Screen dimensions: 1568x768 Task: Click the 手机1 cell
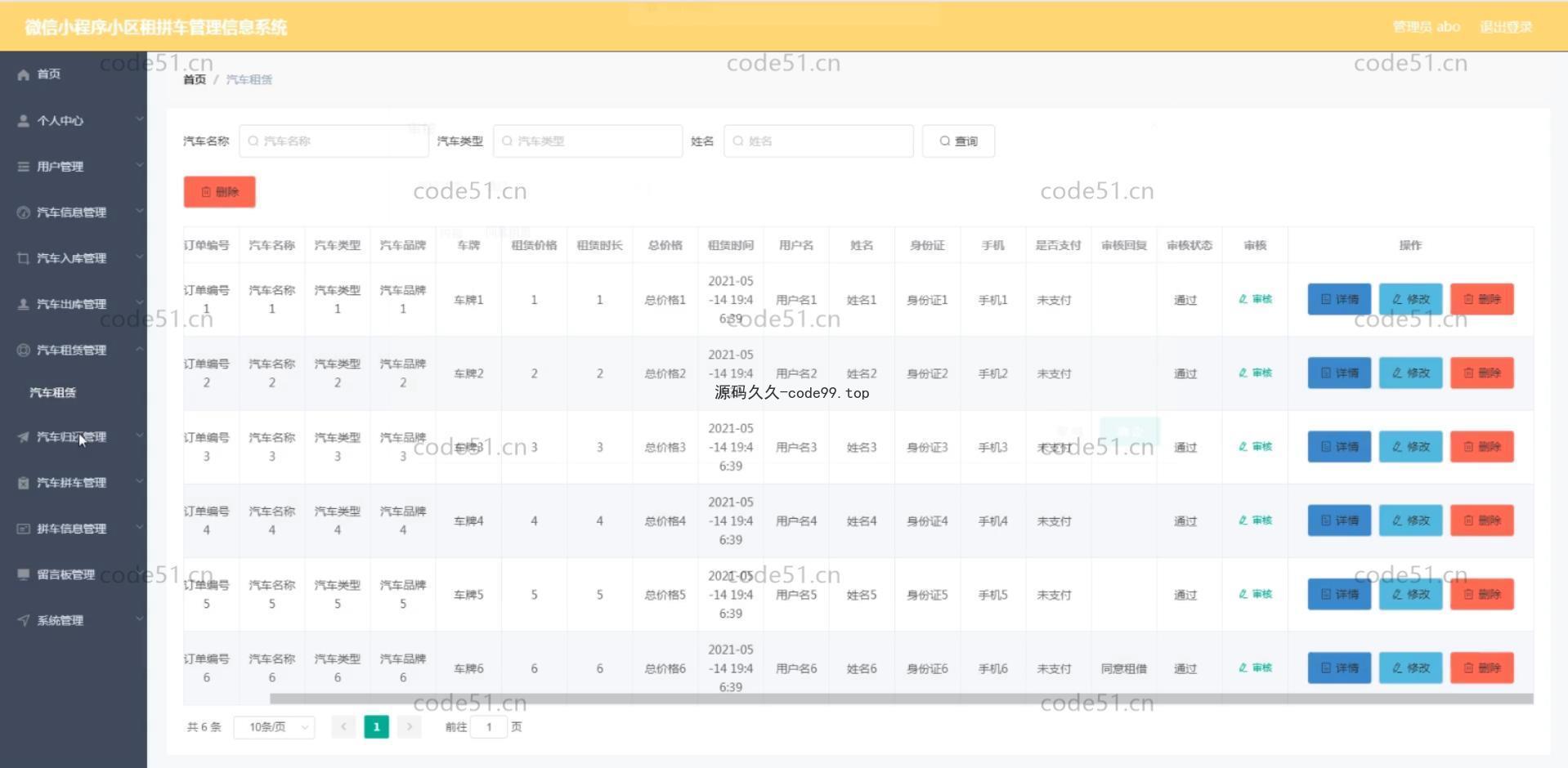992,300
